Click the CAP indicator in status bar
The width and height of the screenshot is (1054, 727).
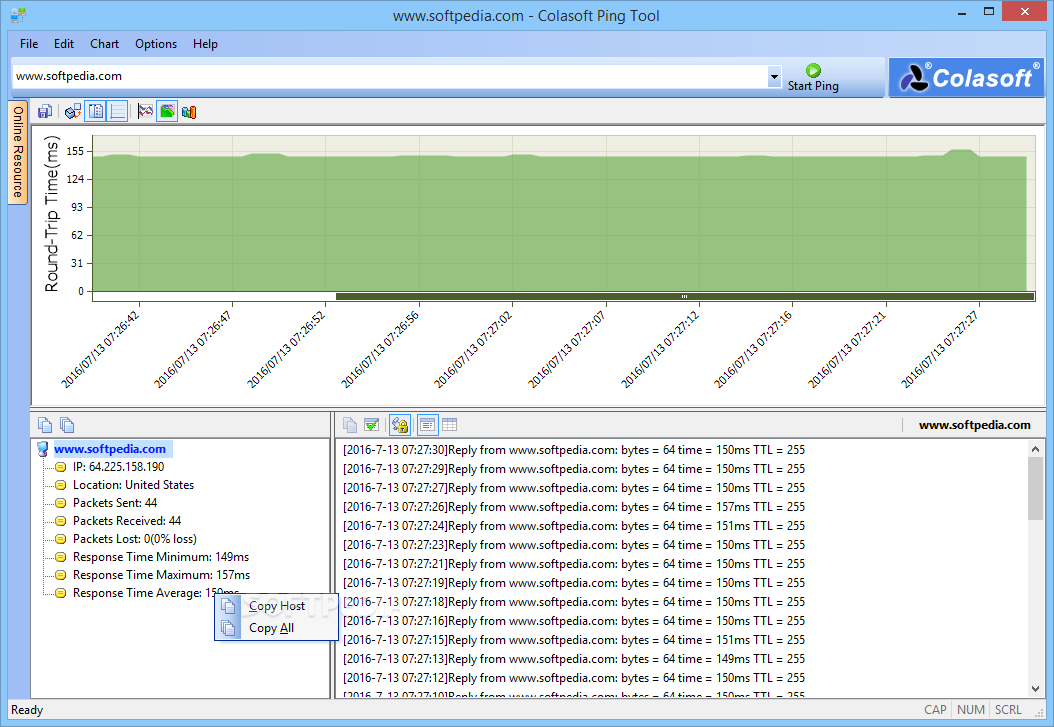pyautogui.click(x=935, y=710)
